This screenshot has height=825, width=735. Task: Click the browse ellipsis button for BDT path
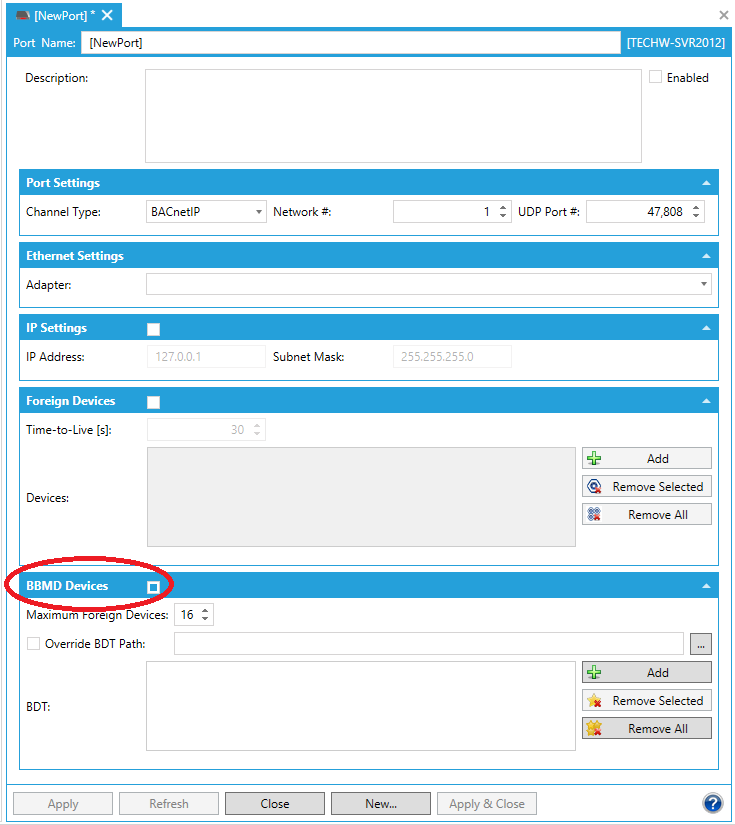(x=700, y=644)
